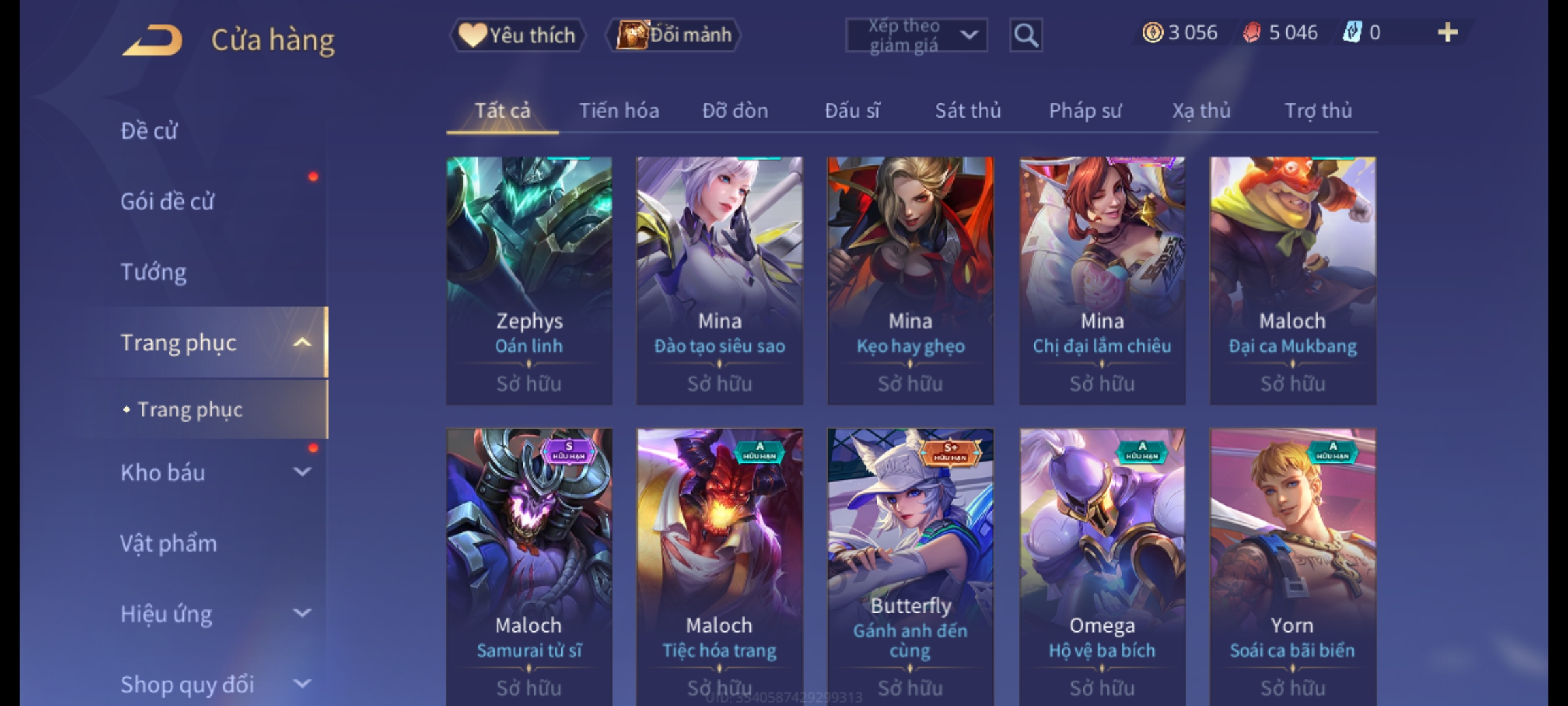Tap the gold coin balance icon
Image resolution: width=1568 pixels, height=706 pixels.
1152,33
